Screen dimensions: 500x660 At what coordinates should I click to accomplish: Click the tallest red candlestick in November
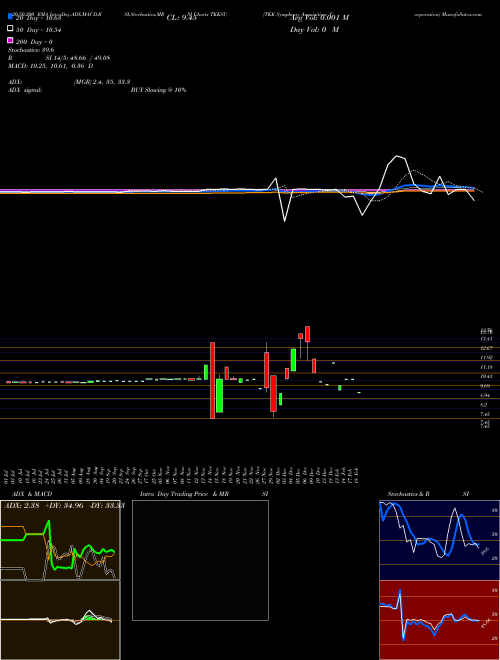click(x=213, y=381)
